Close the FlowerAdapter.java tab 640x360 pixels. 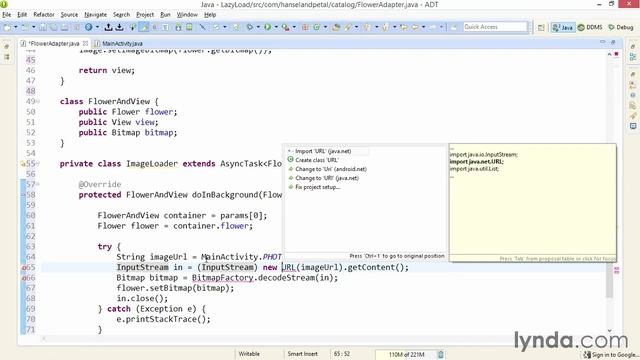click(85, 43)
